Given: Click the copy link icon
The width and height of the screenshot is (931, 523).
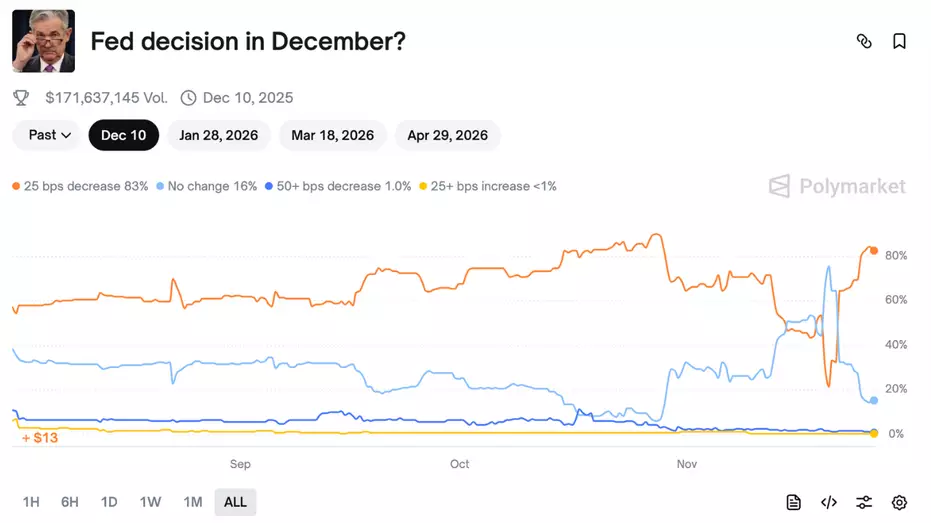Looking at the screenshot, I should (864, 41).
